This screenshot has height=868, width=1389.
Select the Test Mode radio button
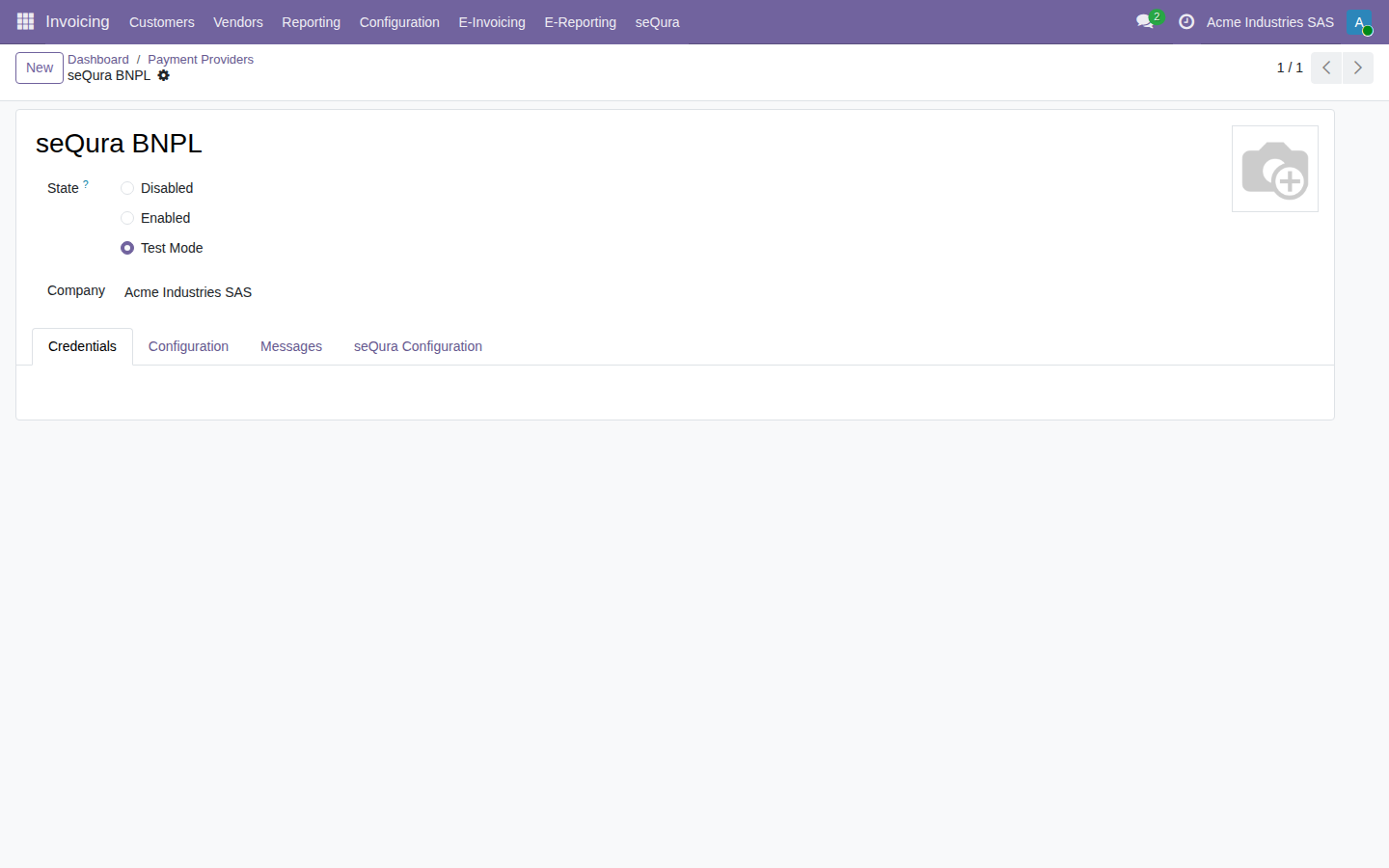coord(127,248)
